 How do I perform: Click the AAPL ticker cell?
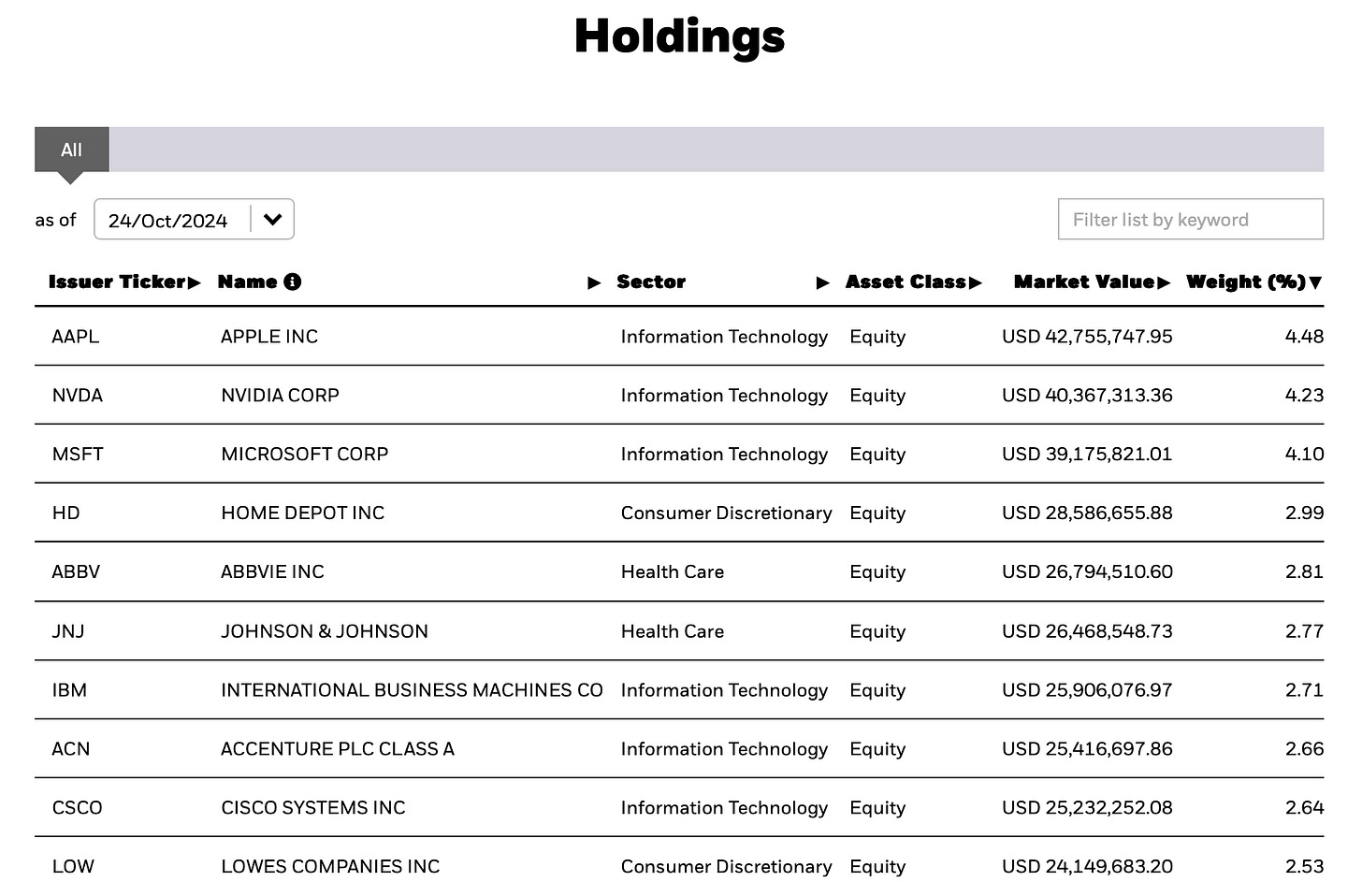pos(75,337)
